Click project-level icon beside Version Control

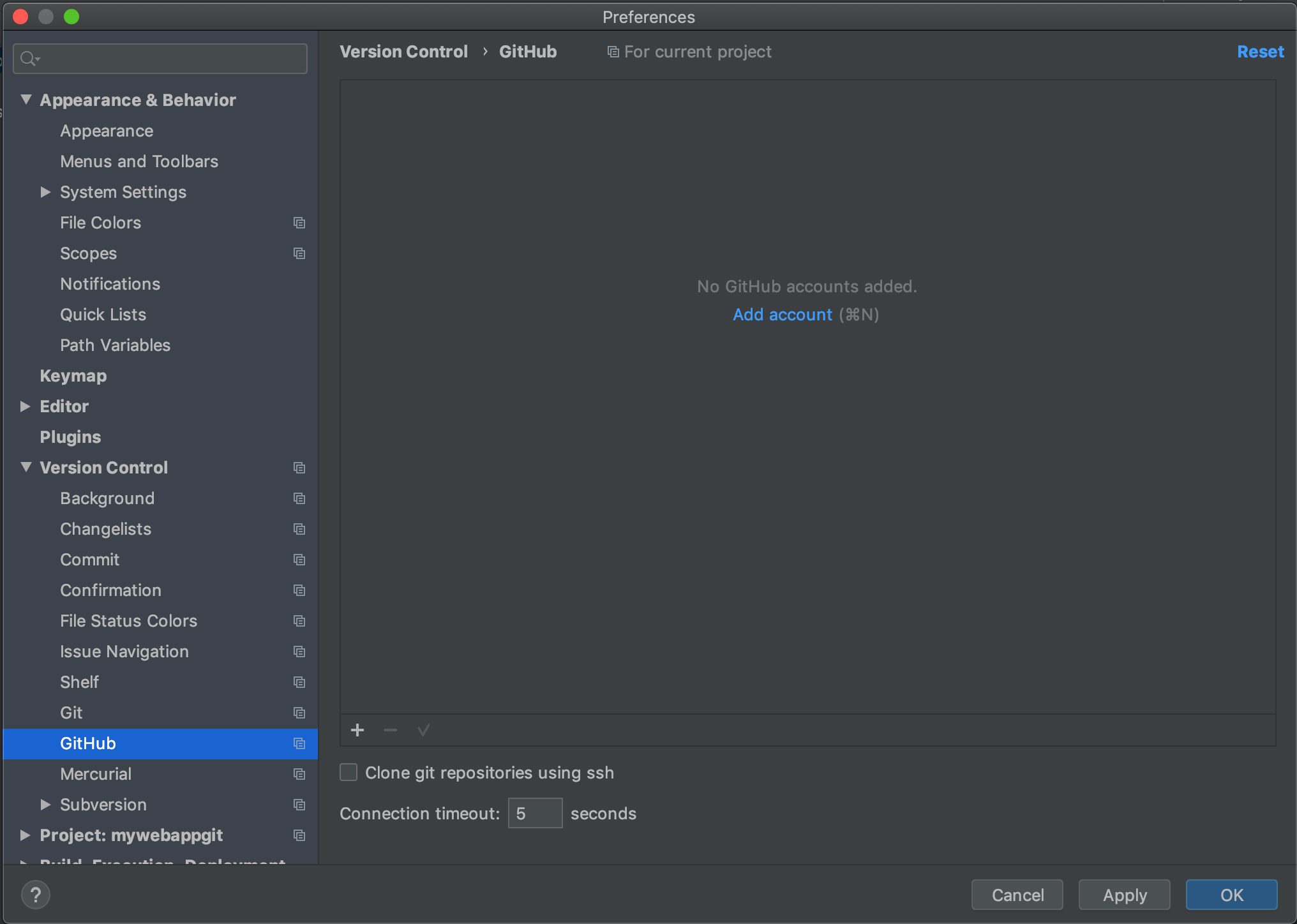tap(299, 468)
